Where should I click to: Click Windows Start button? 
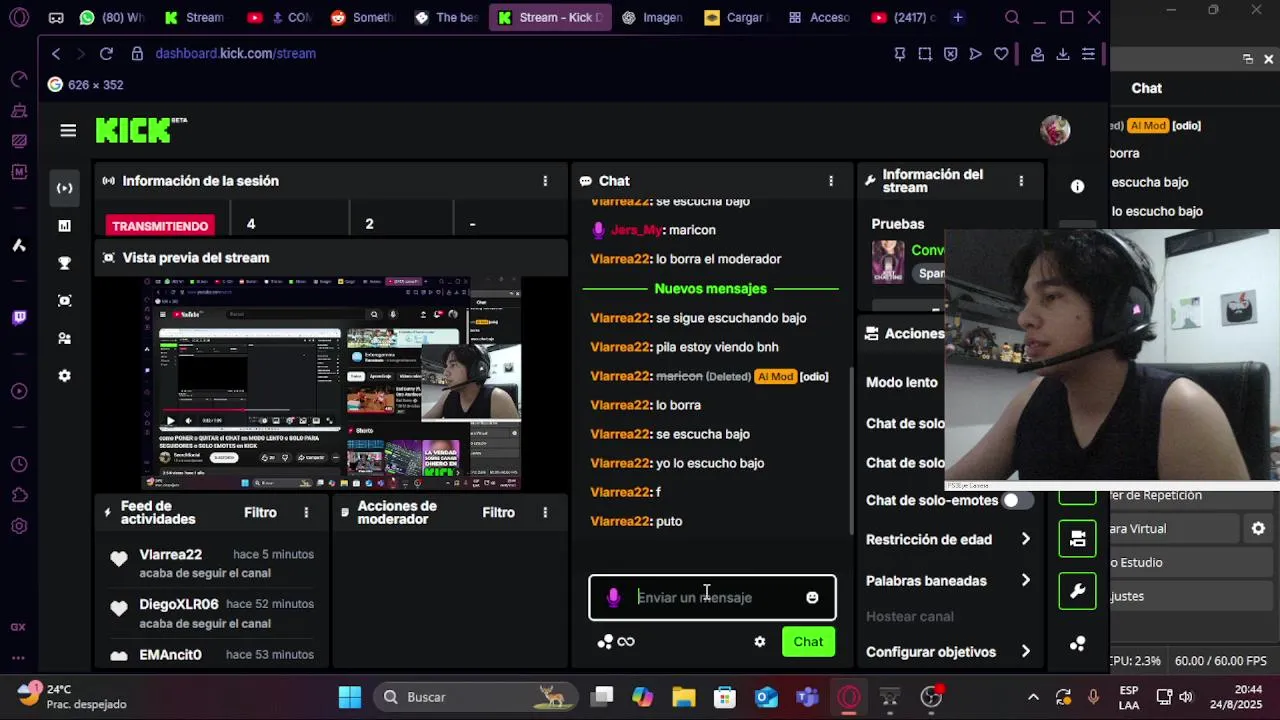tap(350, 697)
